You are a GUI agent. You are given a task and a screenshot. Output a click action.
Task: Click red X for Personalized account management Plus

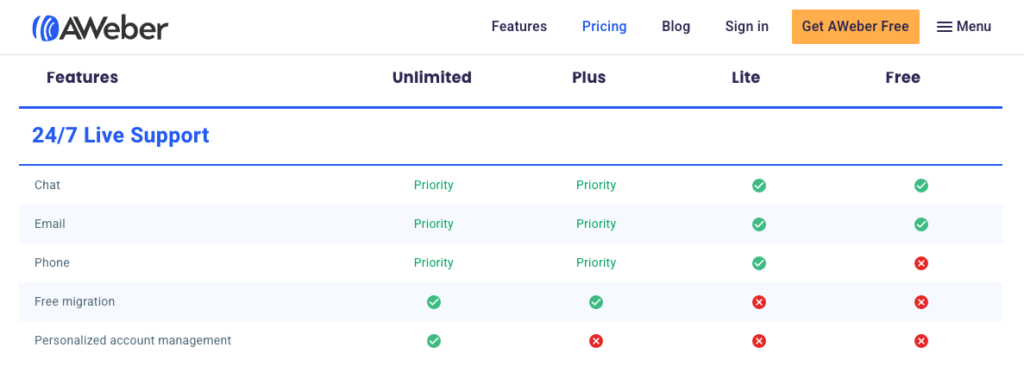click(596, 340)
